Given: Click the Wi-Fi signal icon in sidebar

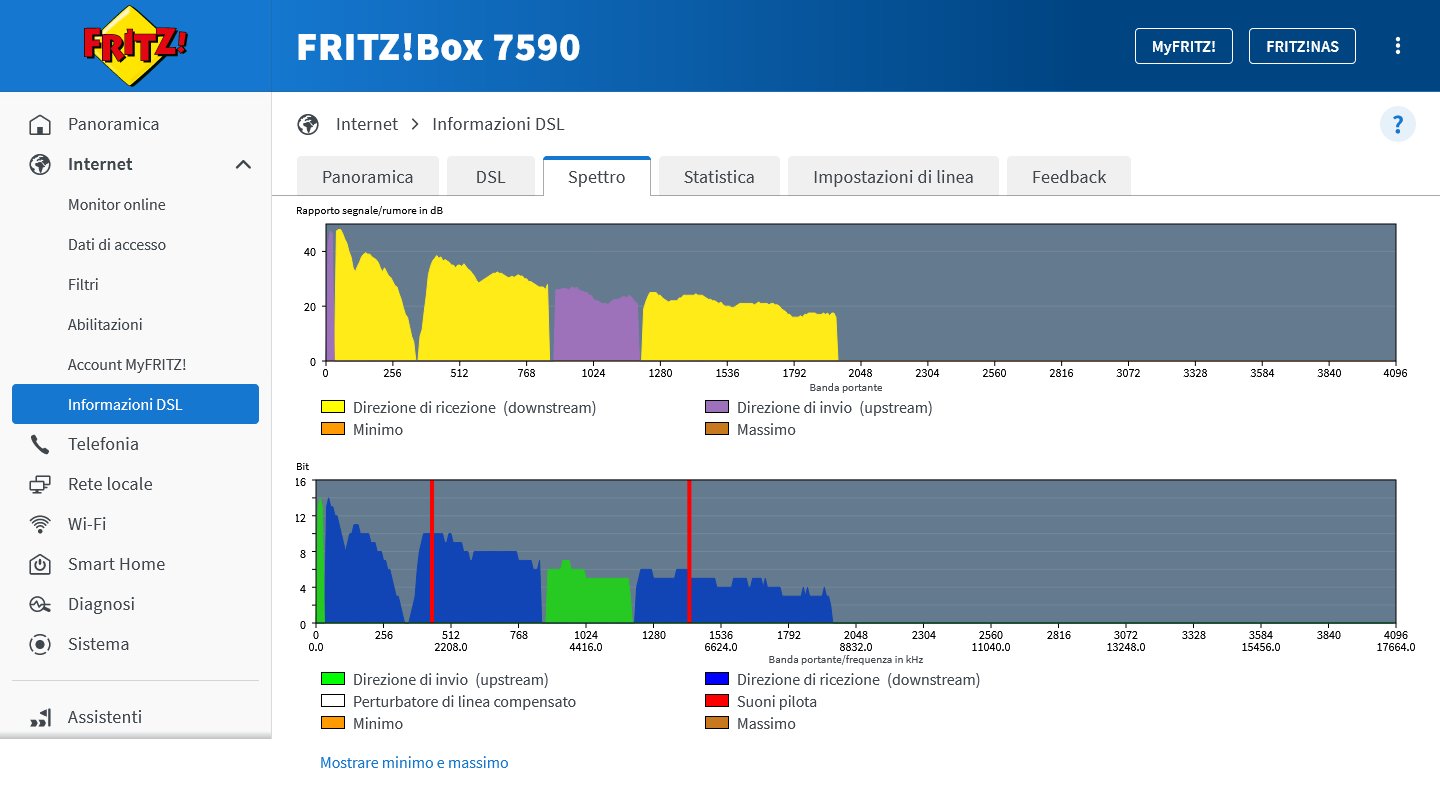Looking at the screenshot, I should (x=40, y=525).
